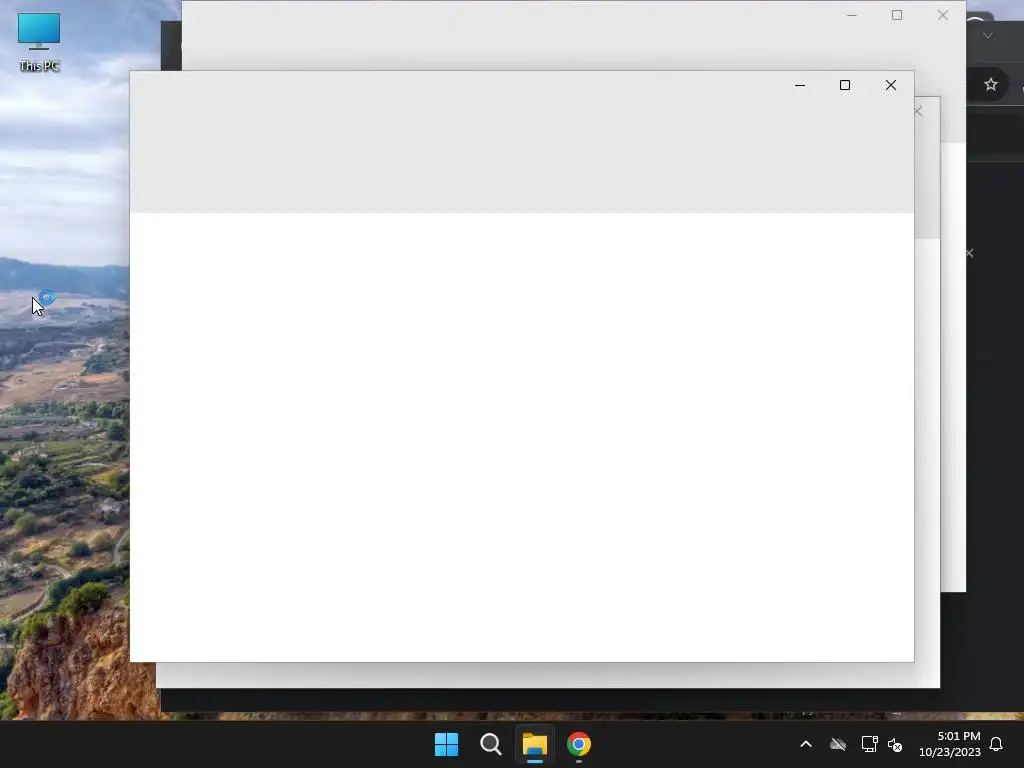Close the middle blank window behind front

(920, 111)
